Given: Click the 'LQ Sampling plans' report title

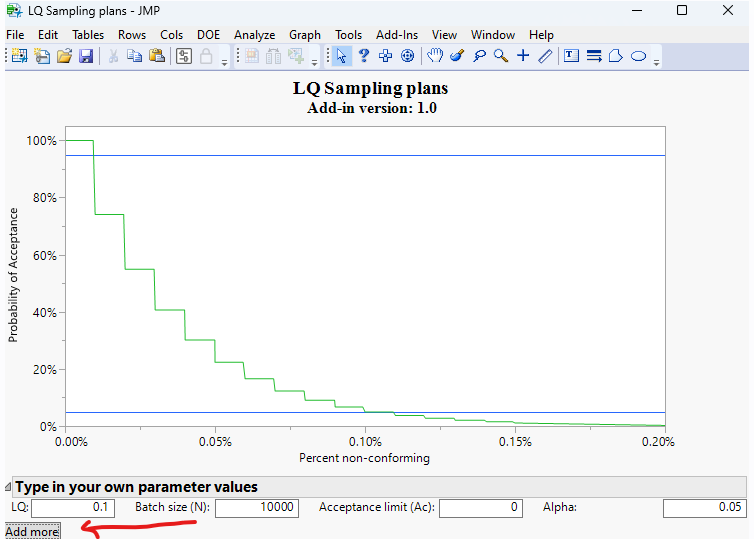Looking at the screenshot, I should point(370,88).
